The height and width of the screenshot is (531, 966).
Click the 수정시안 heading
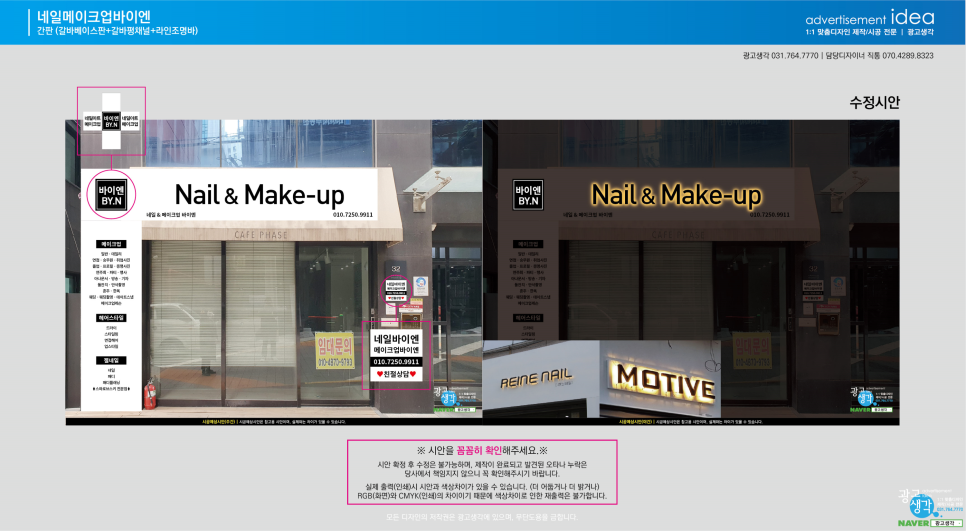point(874,102)
